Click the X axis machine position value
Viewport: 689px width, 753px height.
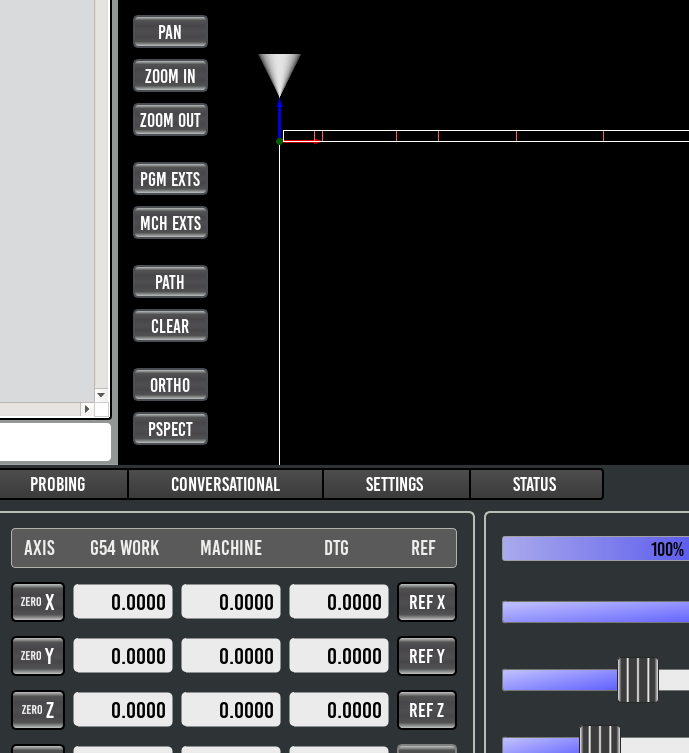pyautogui.click(x=231, y=602)
